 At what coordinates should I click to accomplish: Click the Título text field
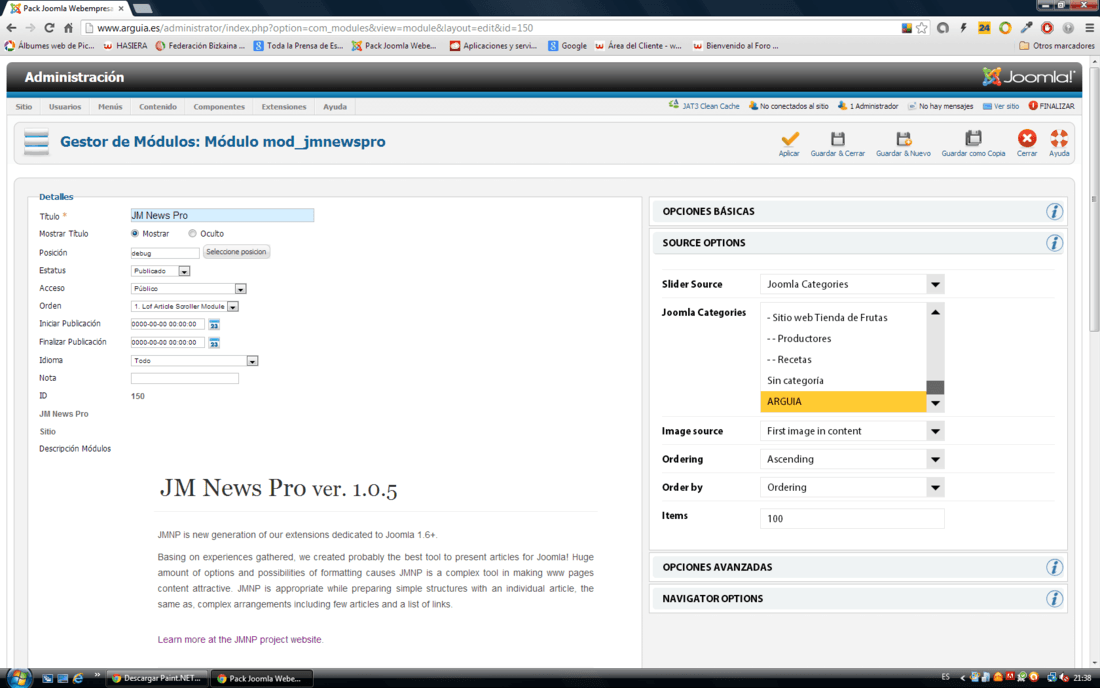point(222,215)
